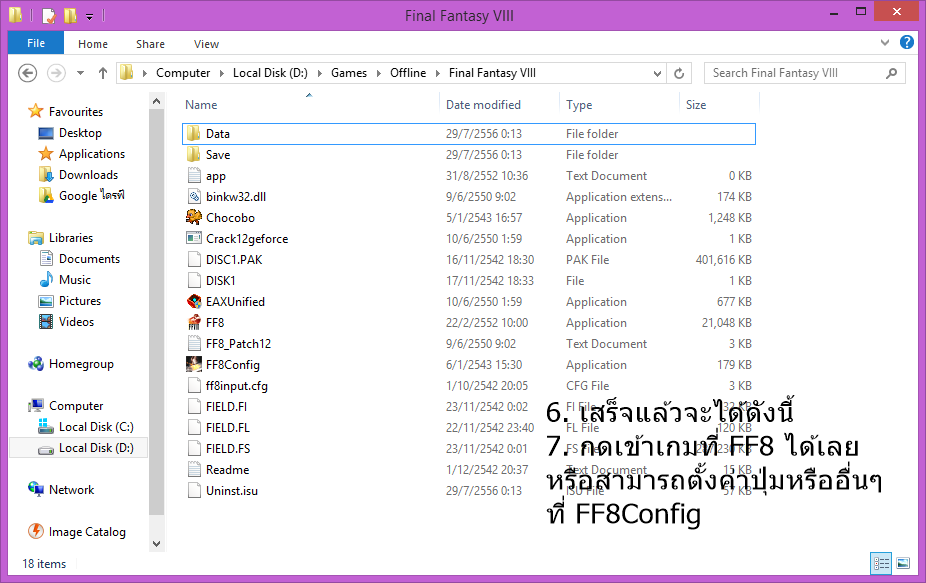Open the Chocobo application icon

194,217
